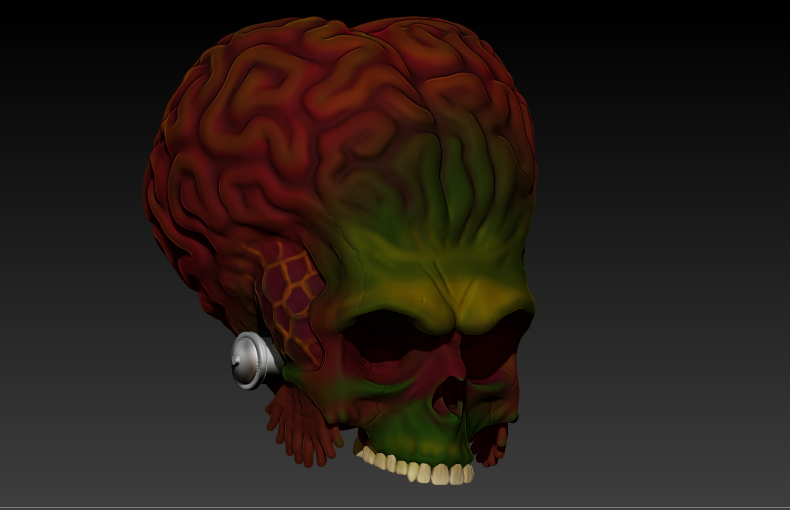
Task: Click the silver metal ear plug on the skull
Action: click(x=256, y=360)
